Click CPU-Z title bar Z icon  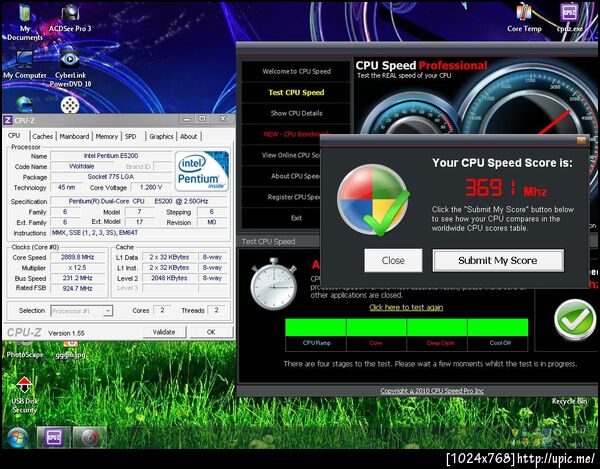(x=8, y=120)
